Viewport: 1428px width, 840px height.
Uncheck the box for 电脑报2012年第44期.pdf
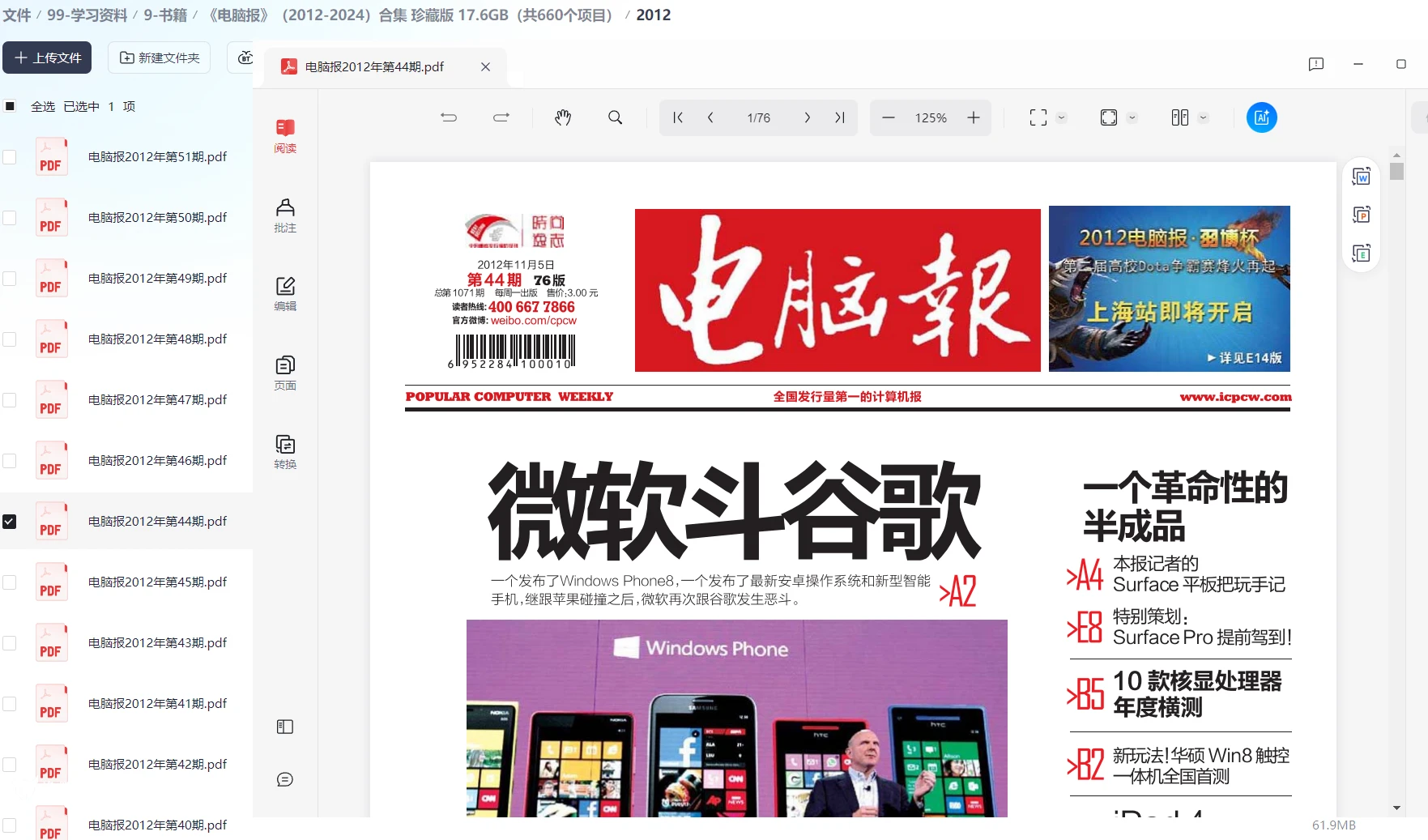[10, 522]
